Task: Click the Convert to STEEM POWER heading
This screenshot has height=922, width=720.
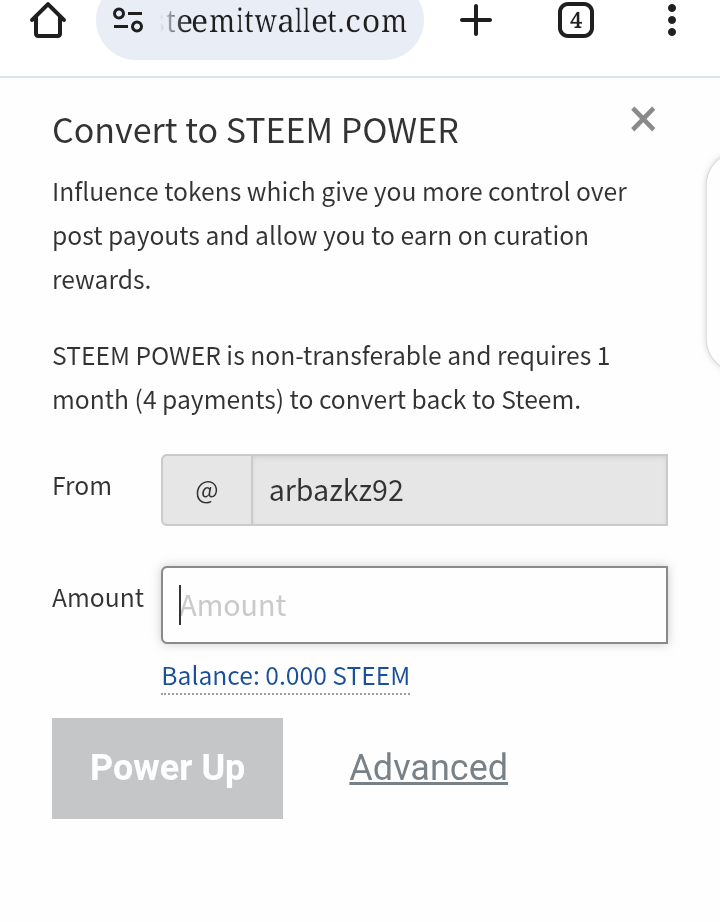Action: tap(255, 131)
